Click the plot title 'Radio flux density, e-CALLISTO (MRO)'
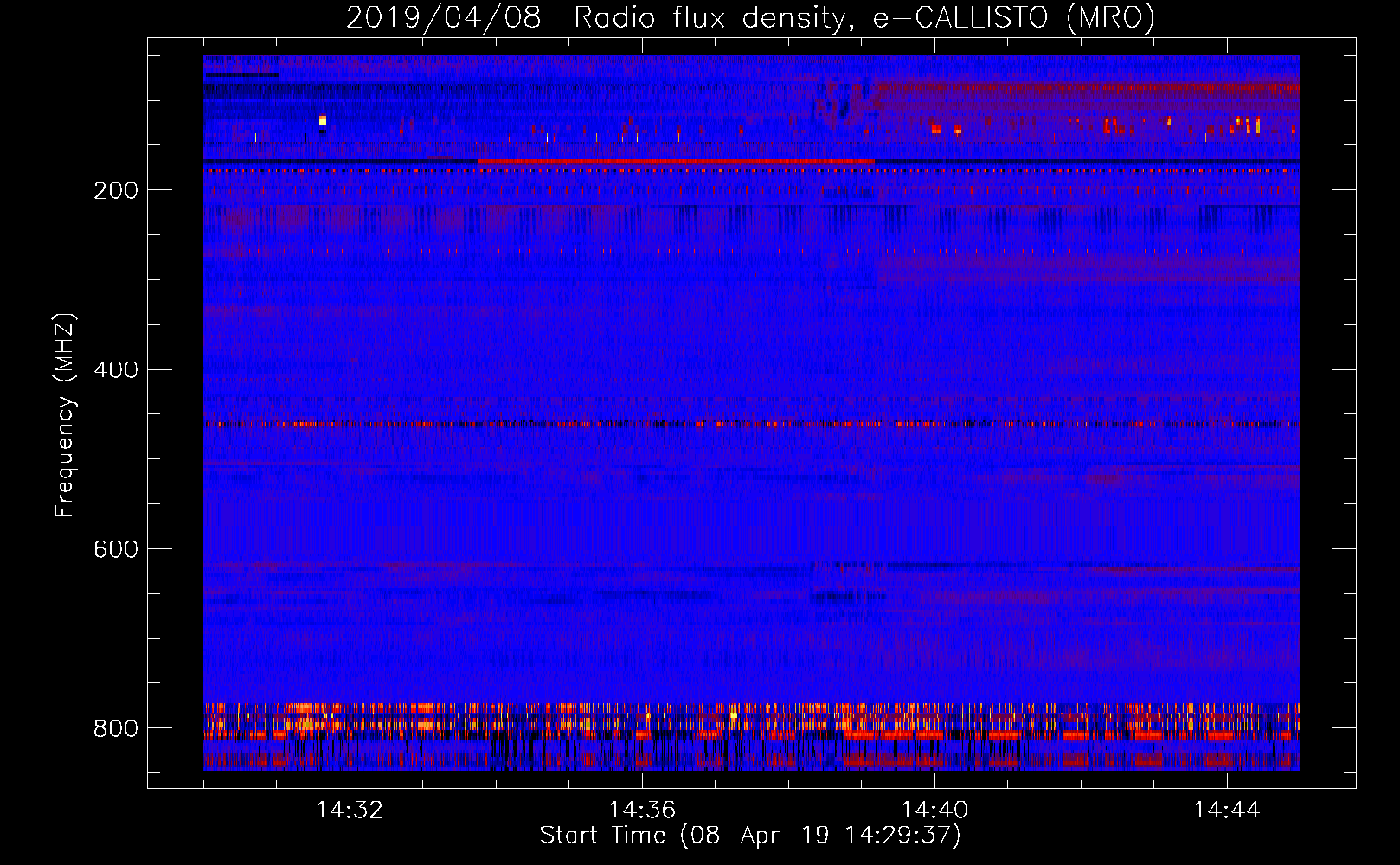This screenshot has width=1400, height=865. [x=864, y=17]
